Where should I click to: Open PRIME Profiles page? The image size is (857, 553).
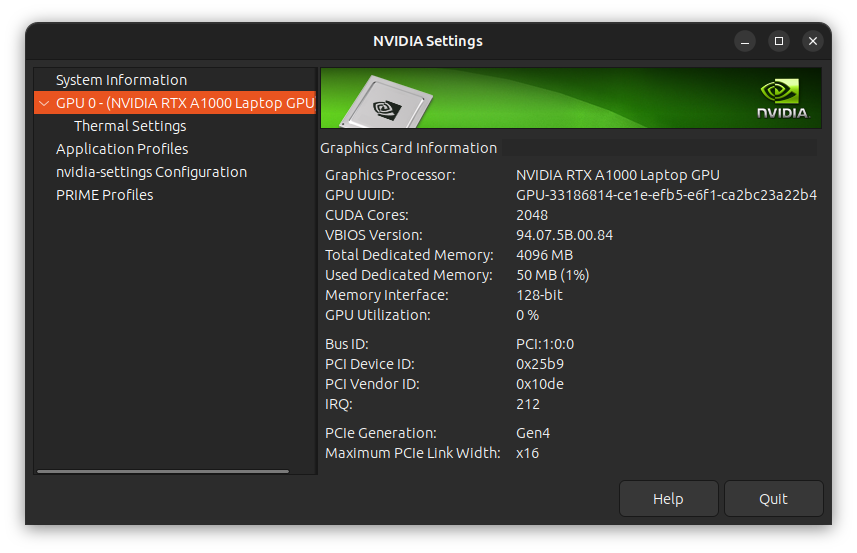[x=104, y=195]
